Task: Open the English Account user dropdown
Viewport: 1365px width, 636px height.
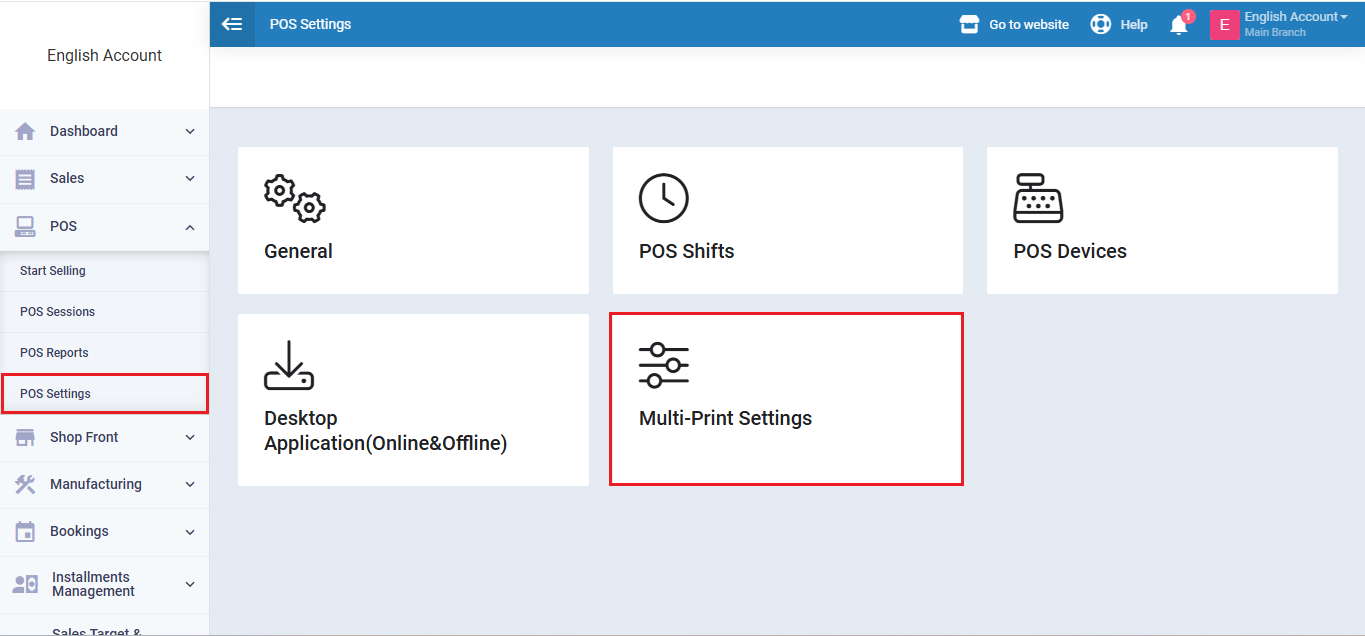Action: tap(1294, 17)
